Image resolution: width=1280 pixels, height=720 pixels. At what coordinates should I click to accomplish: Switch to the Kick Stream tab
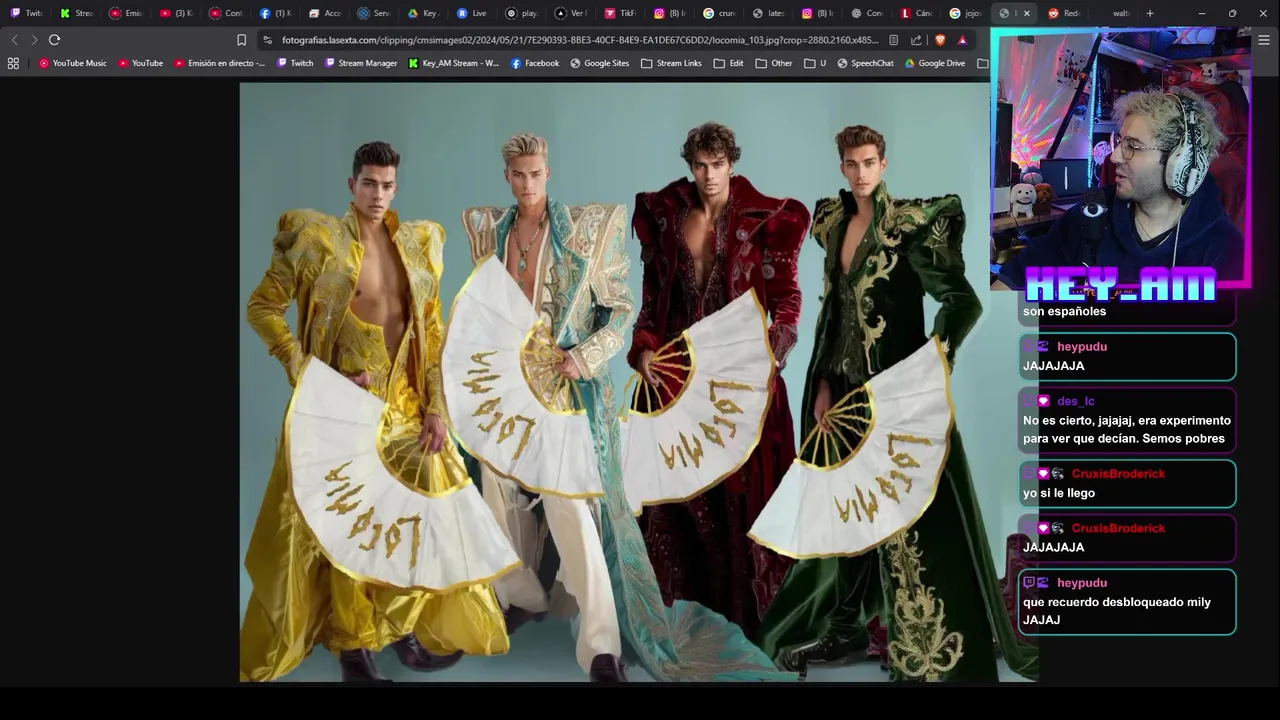(77, 13)
